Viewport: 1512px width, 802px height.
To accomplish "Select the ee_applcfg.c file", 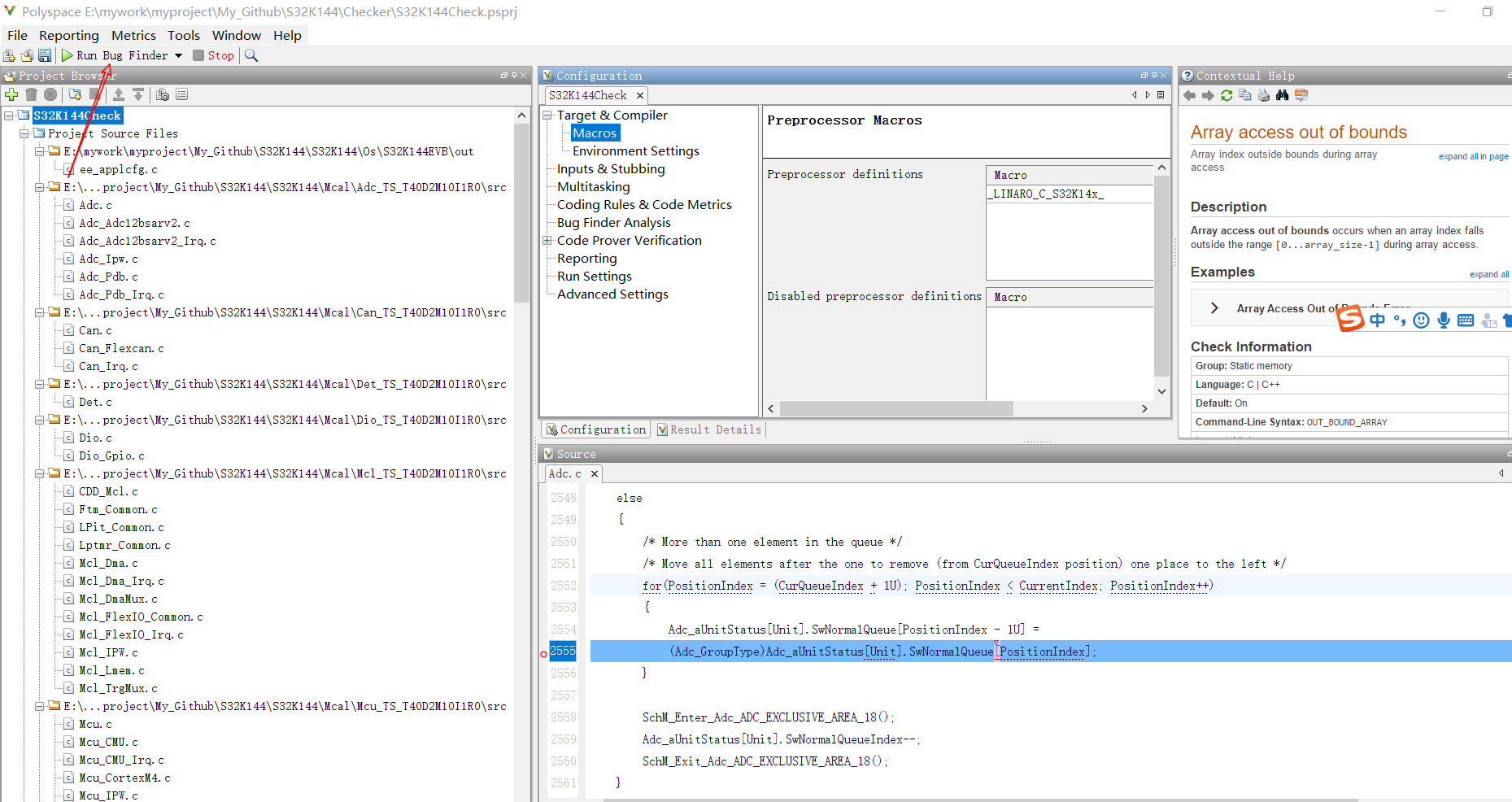I will coord(118,169).
